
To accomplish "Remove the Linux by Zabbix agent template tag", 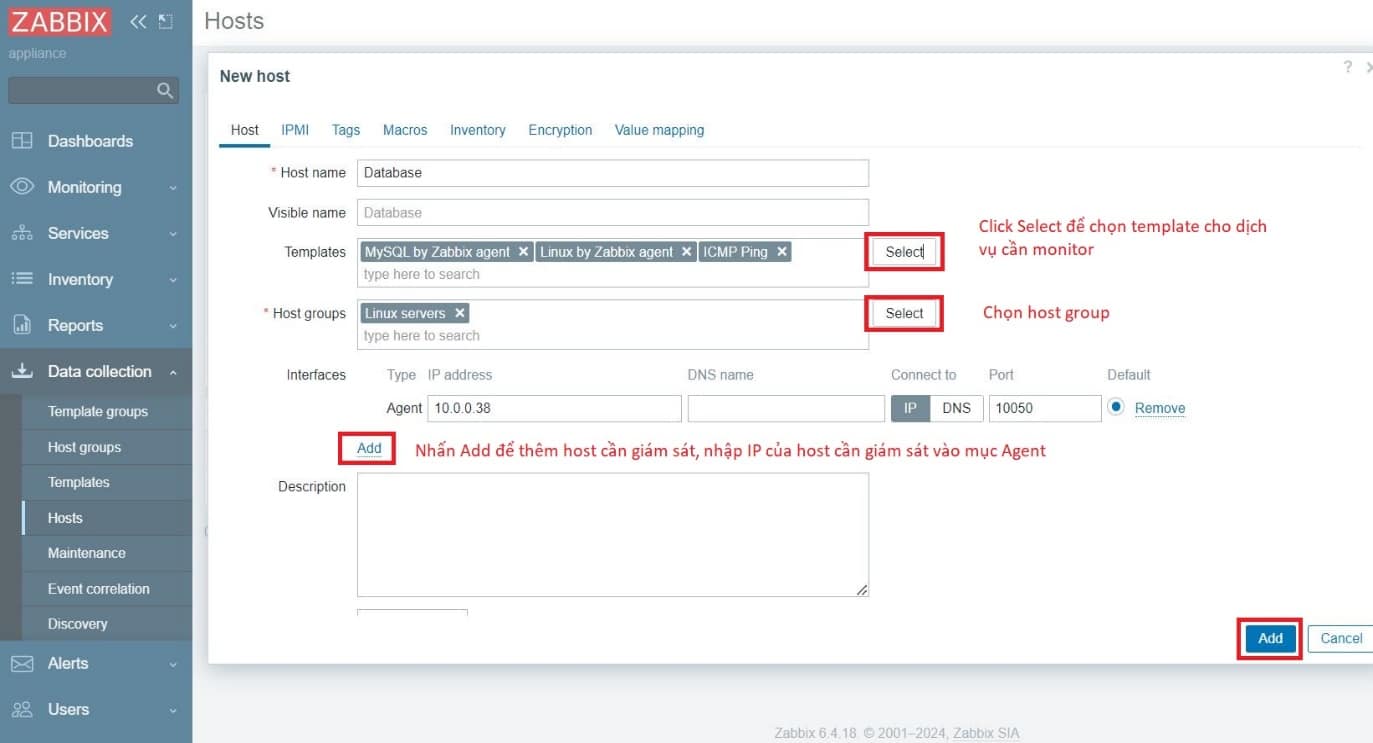I will (686, 252).
